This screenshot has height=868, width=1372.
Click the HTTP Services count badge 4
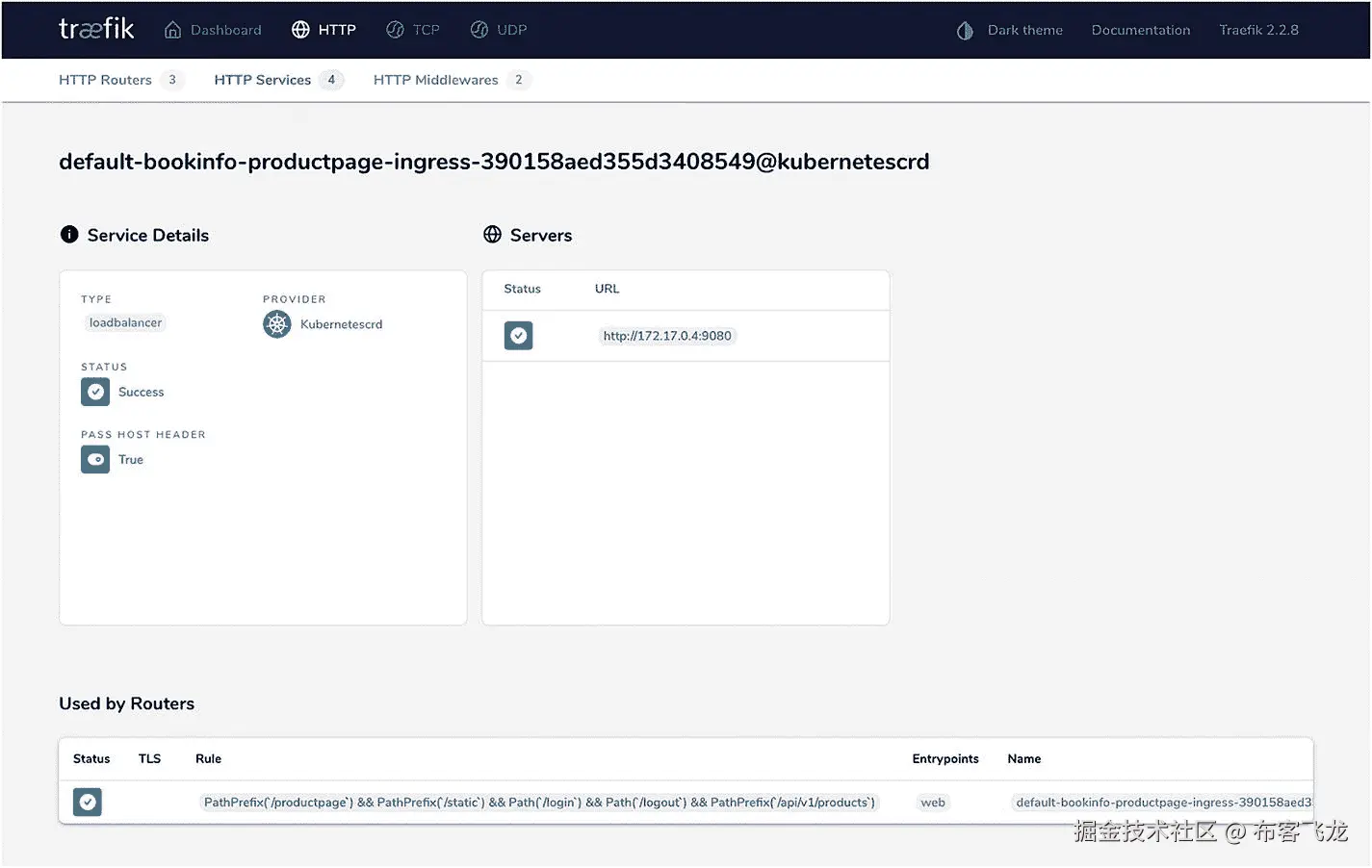[331, 80]
